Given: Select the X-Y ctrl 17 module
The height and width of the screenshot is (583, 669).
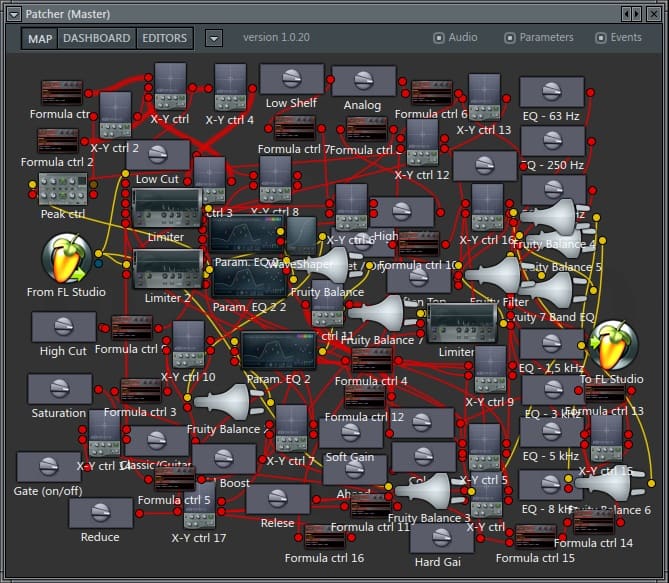Looking at the screenshot, I should tap(199, 506).
